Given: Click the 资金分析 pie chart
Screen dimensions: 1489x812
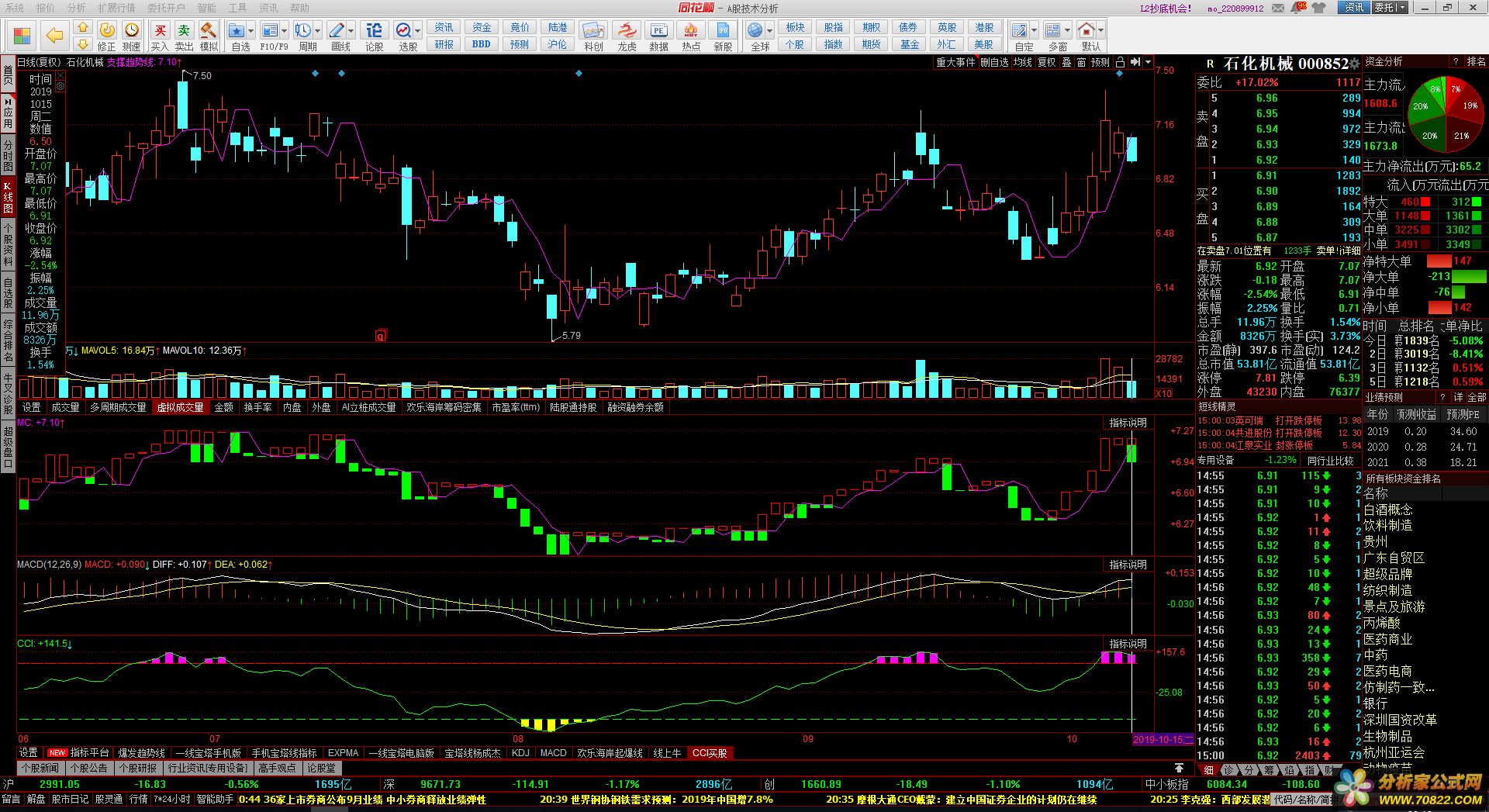Looking at the screenshot, I should pos(1445,114).
